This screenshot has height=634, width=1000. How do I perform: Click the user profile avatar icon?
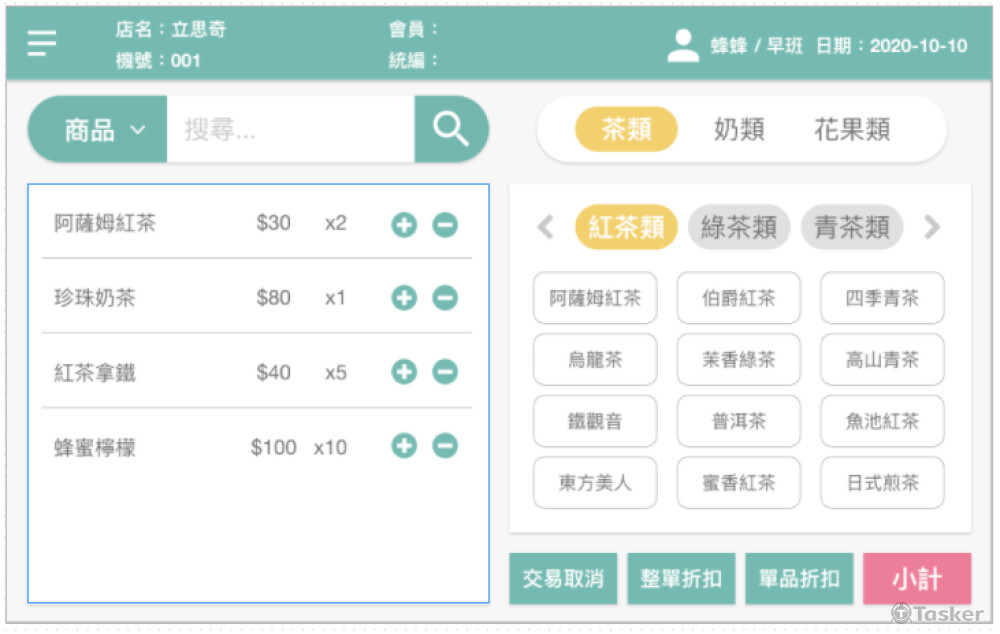click(683, 46)
